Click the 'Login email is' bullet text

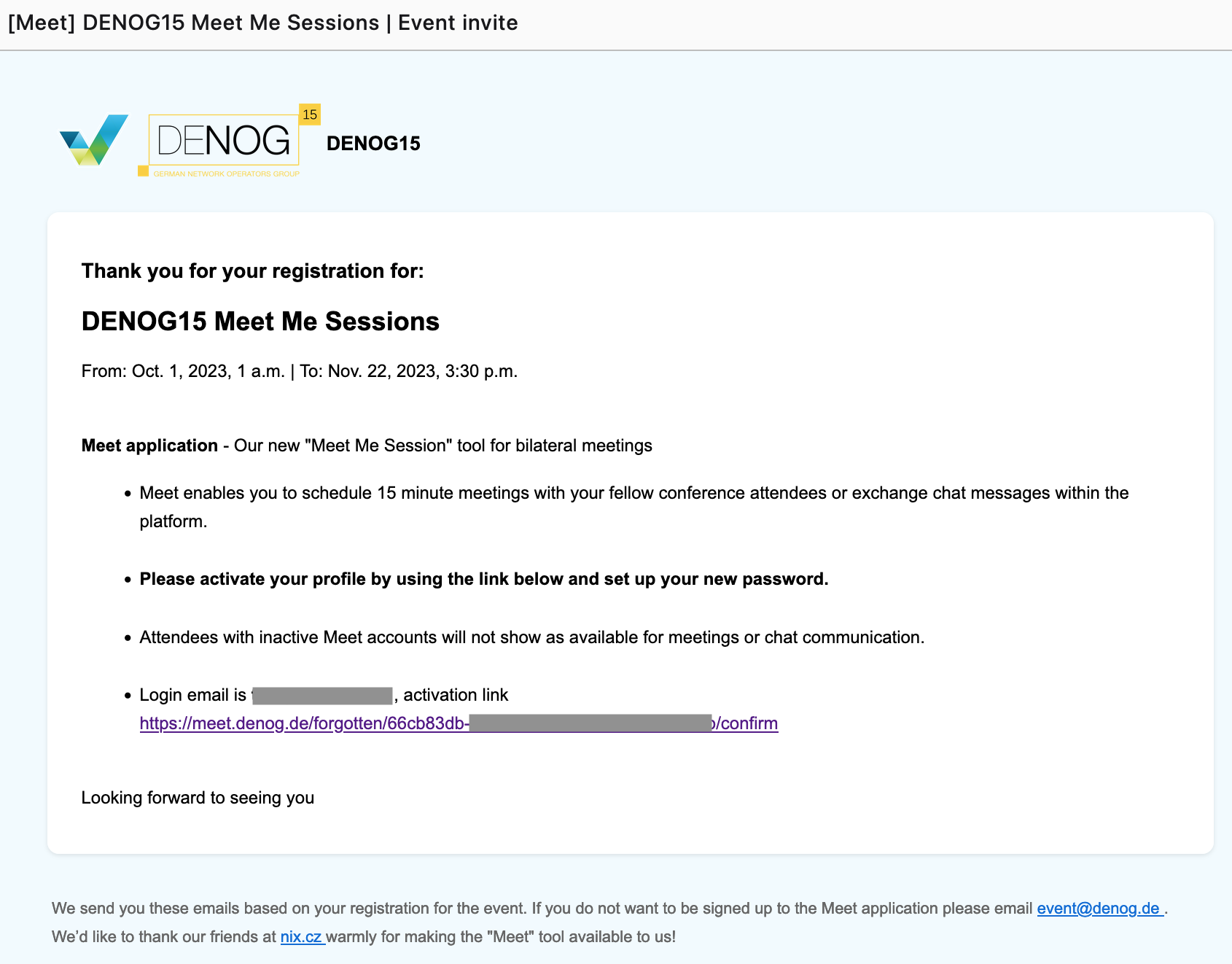click(x=193, y=695)
